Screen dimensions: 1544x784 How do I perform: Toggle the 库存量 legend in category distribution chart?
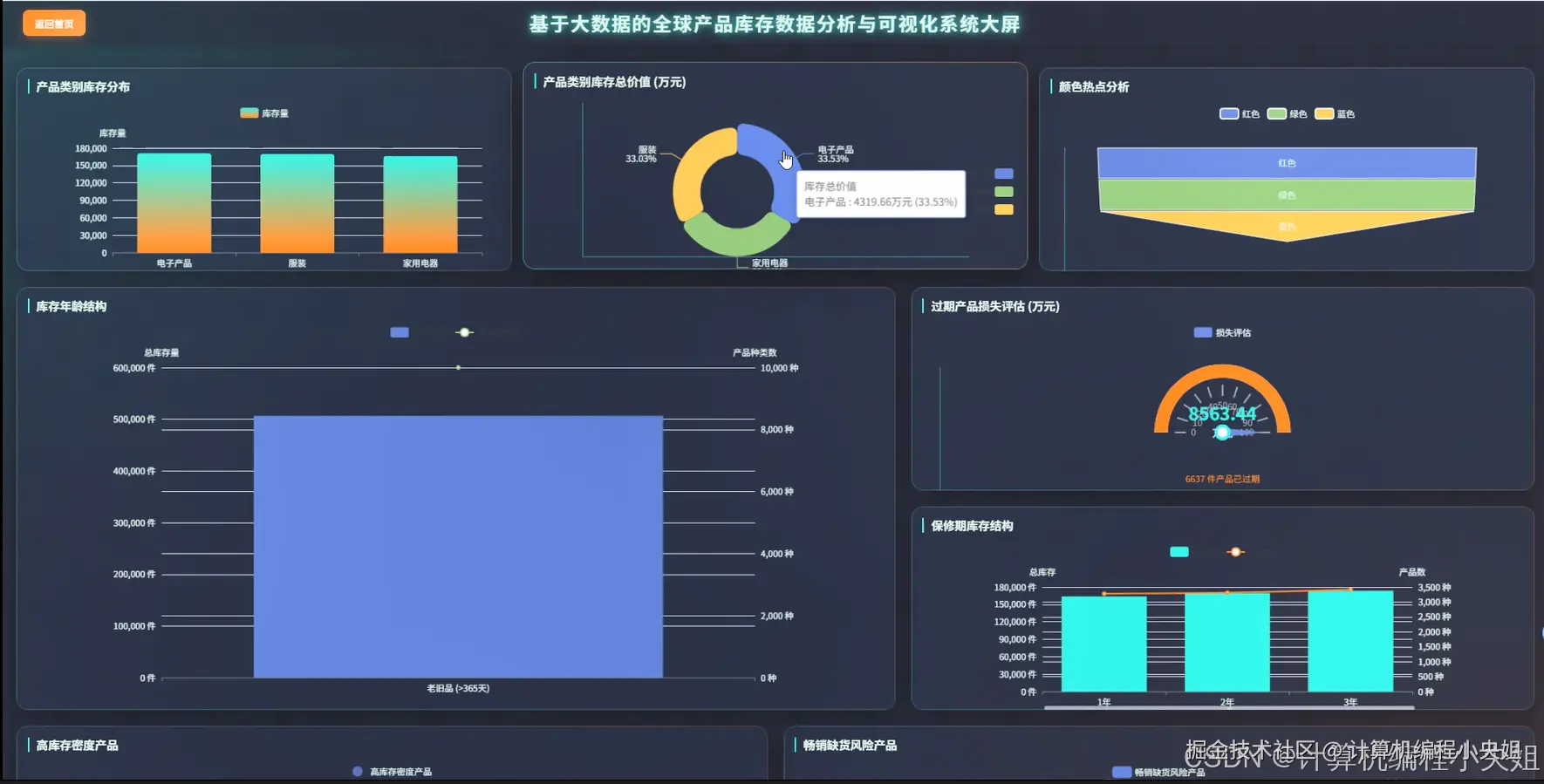pyautogui.click(x=264, y=113)
